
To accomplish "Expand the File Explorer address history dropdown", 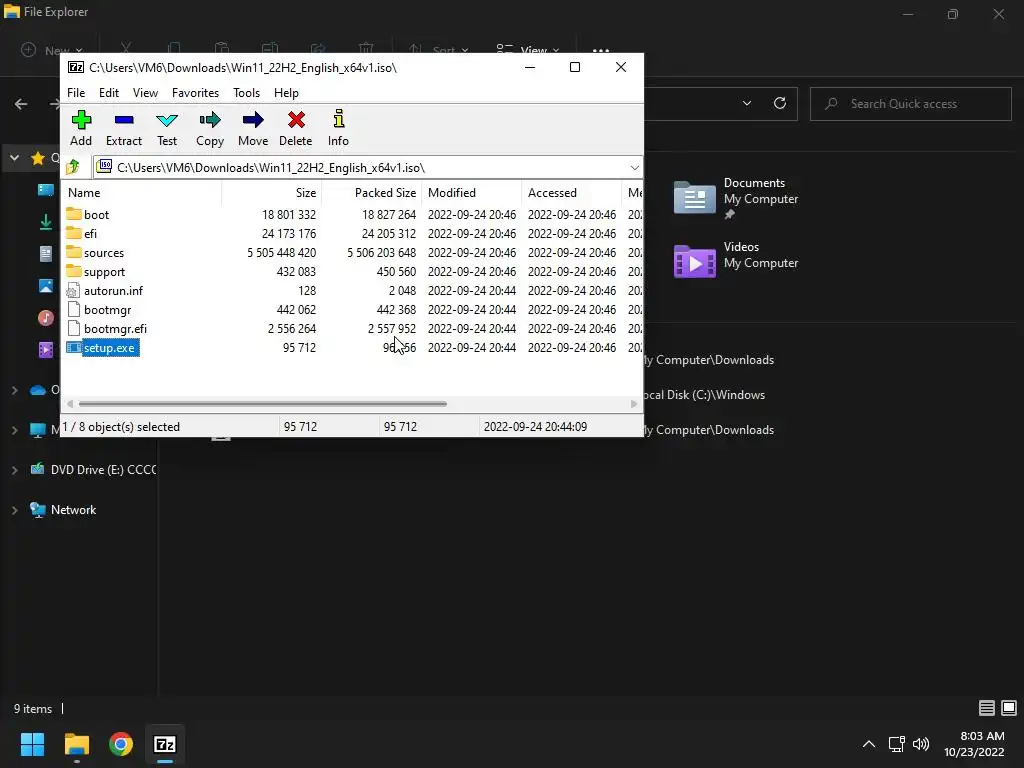I will (x=746, y=103).
